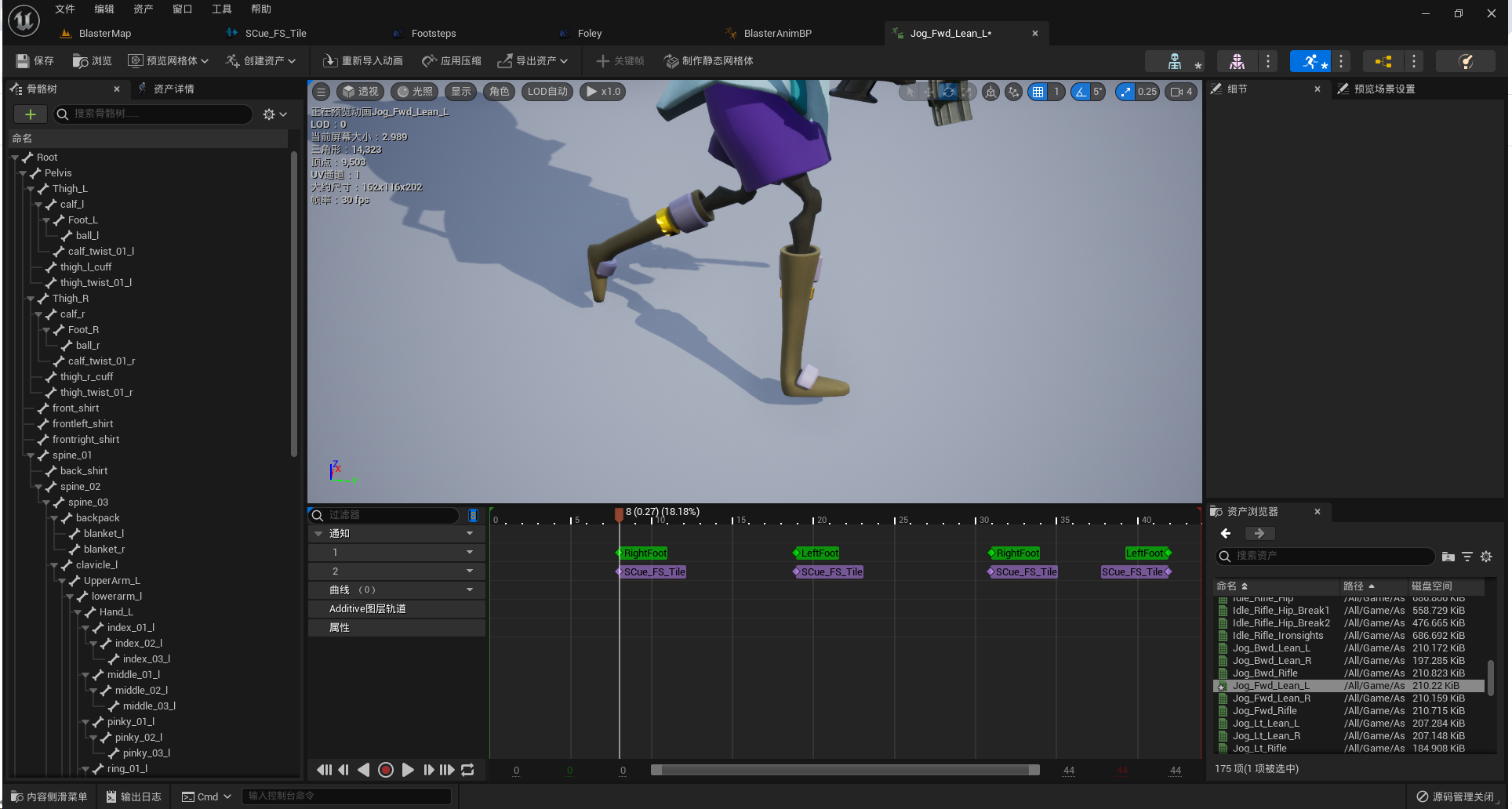Viewport: 1512px width, 809px height.
Task: Switch to the 资产详情 tab
Action: 173,89
